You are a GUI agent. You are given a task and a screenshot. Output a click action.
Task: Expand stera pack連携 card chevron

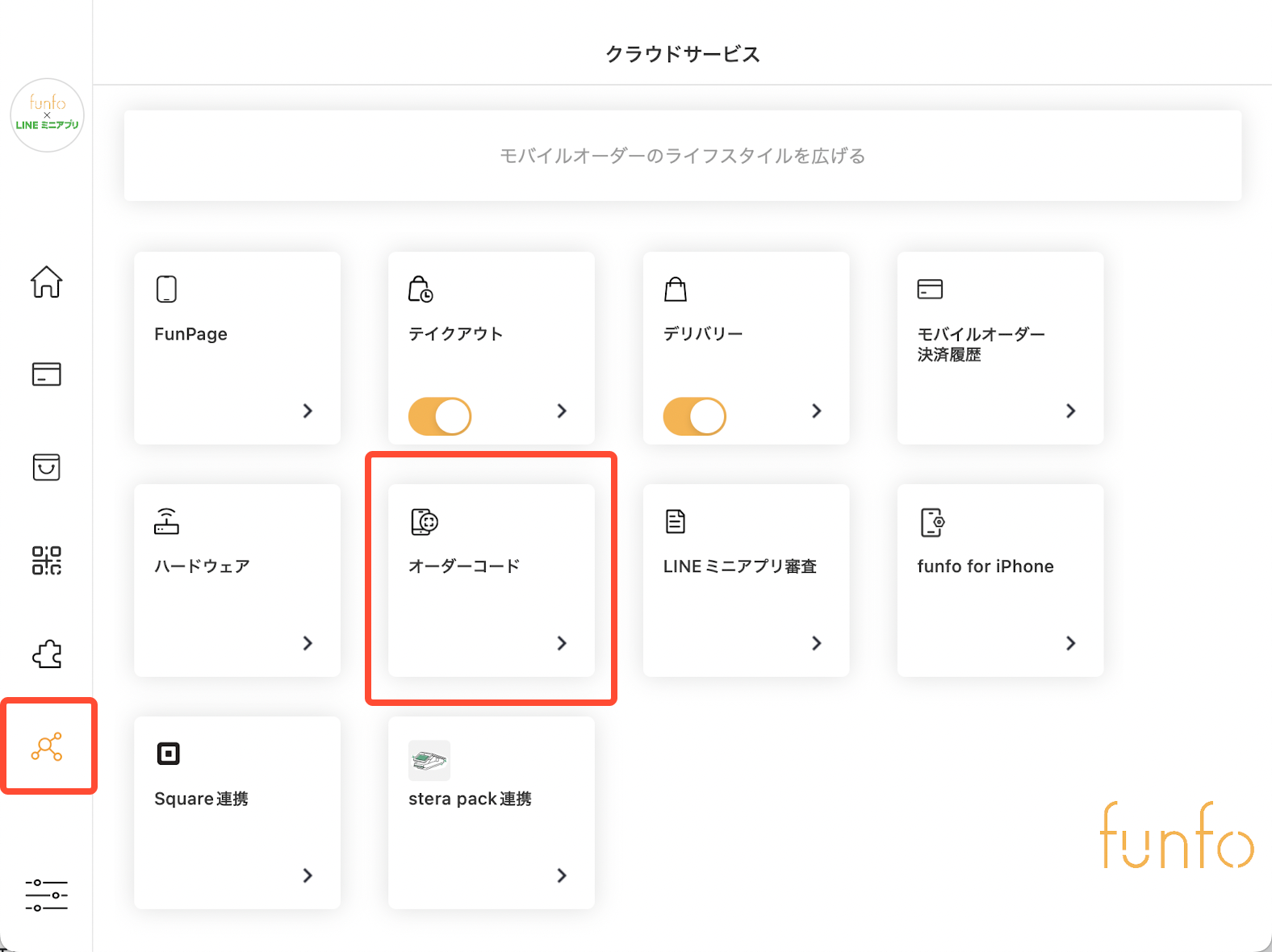pos(562,875)
